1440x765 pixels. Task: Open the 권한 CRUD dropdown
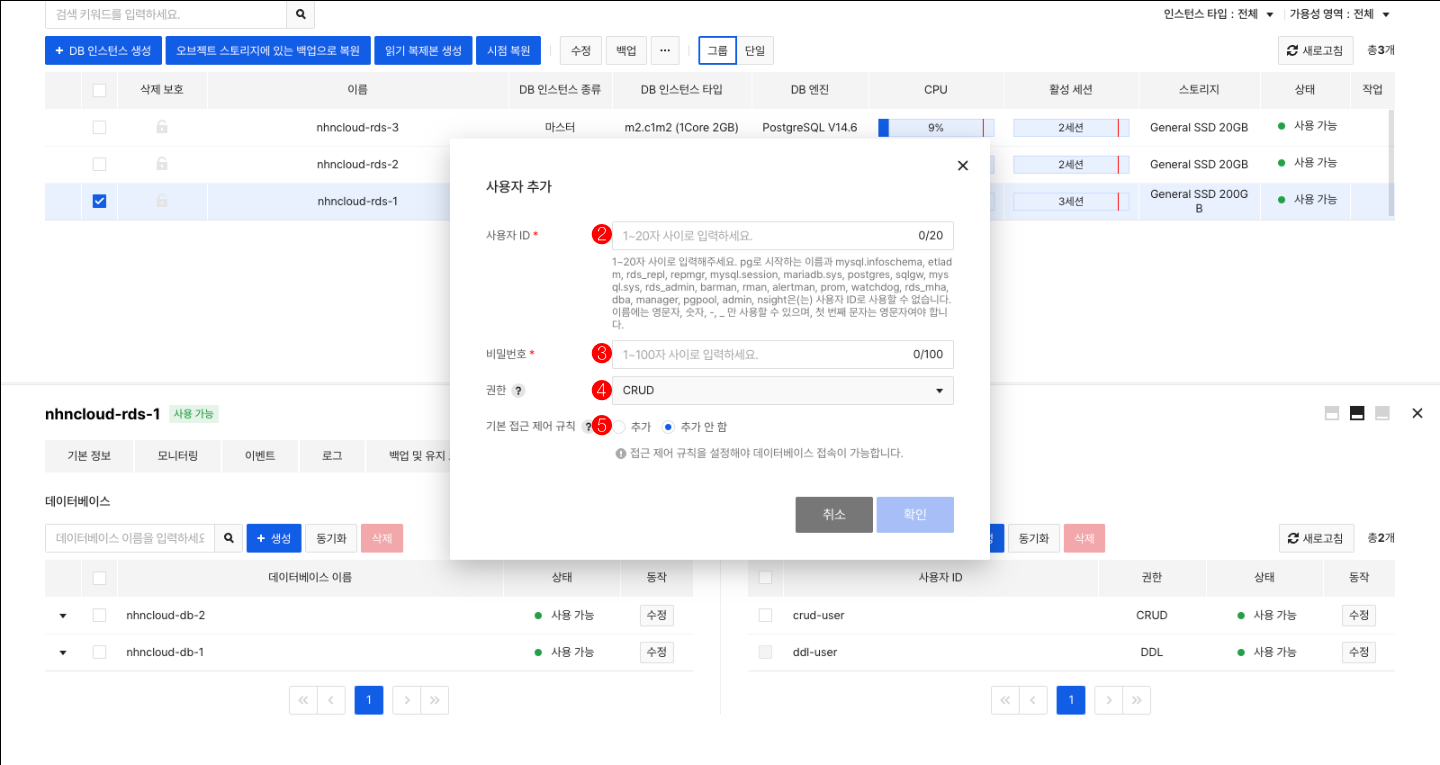click(782, 390)
